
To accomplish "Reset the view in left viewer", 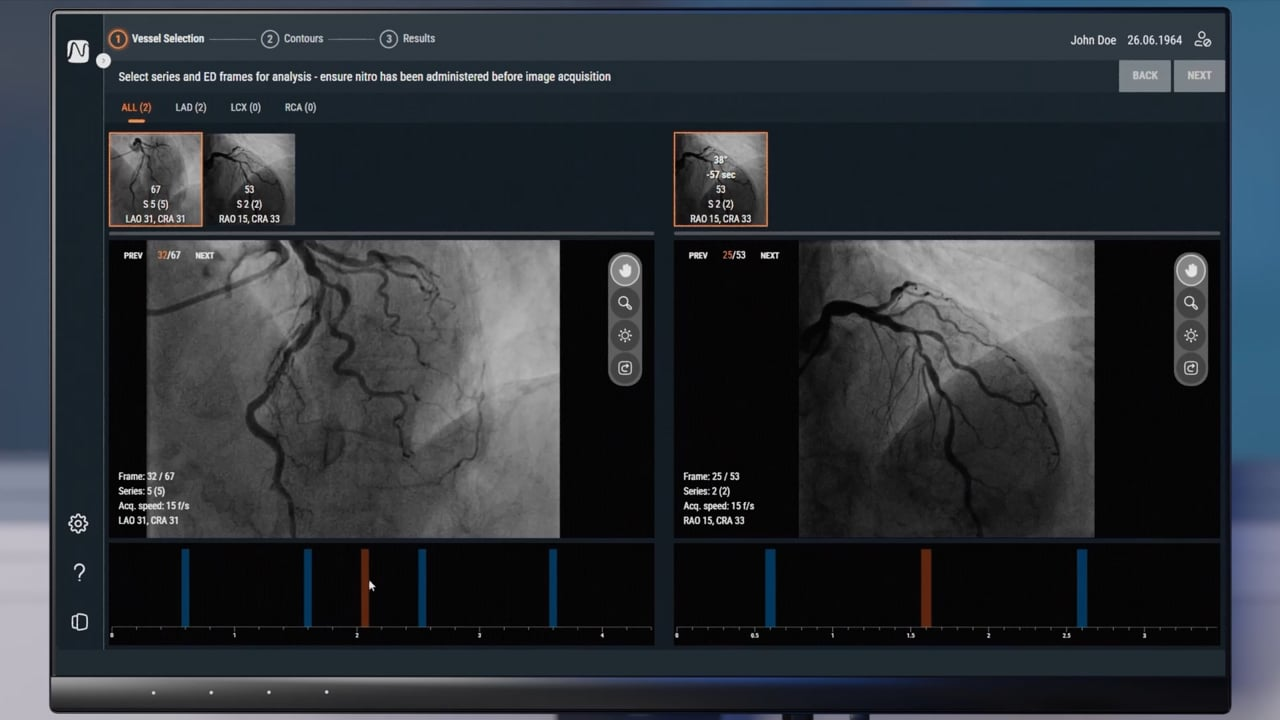I will pos(625,368).
